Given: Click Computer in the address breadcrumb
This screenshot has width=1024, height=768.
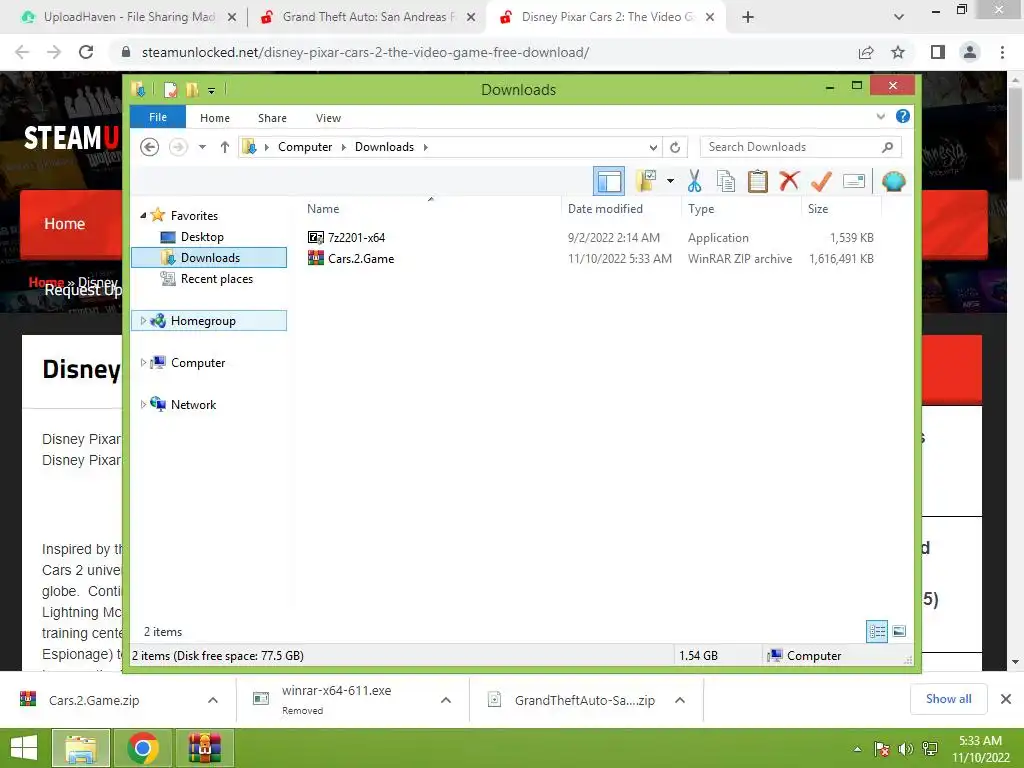Looking at the screenshot, I should click(x=305, y=147).
